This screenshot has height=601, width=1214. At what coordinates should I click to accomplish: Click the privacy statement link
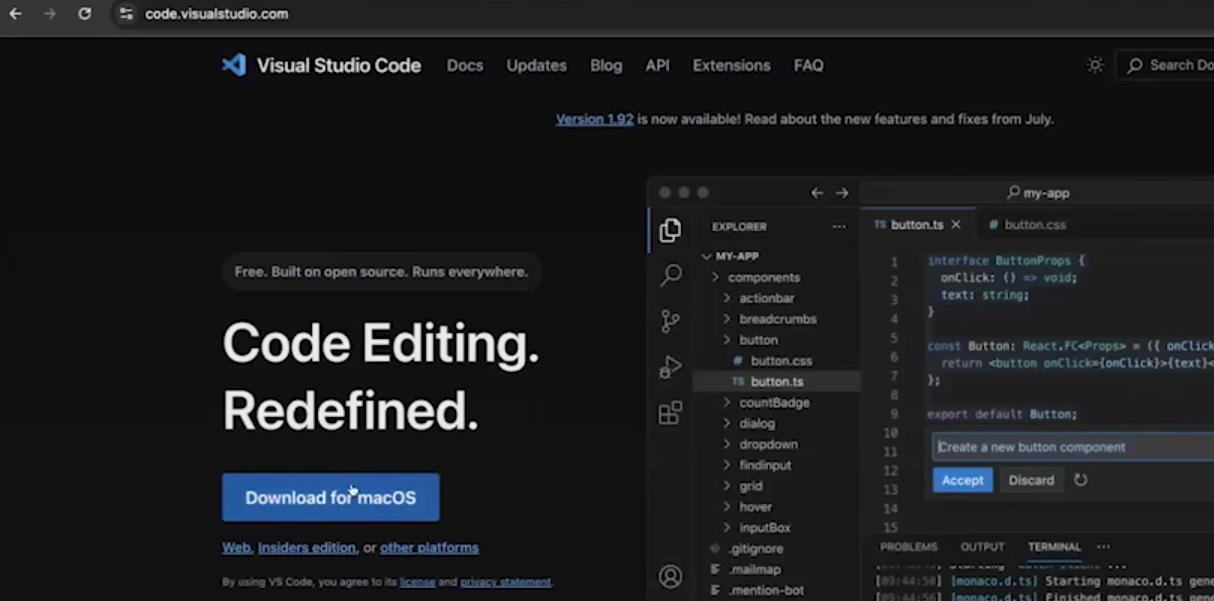505,582
